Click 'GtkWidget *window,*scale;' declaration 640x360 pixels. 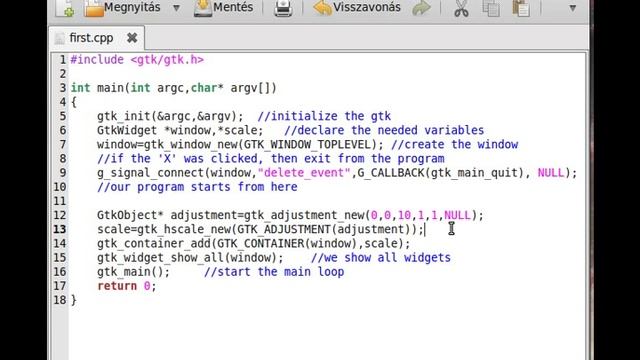[180, 130]
